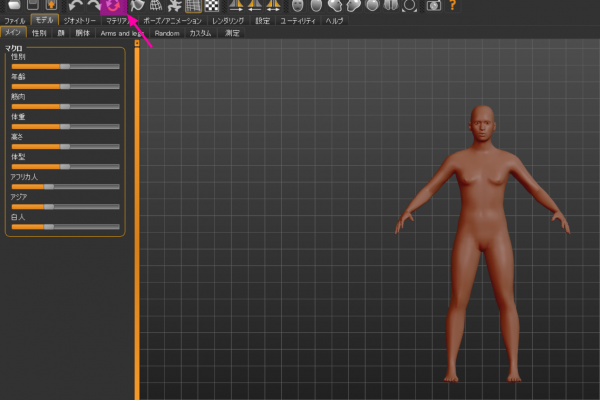The width and height of the screenshot is (600, 400).
Task: Apply symmetry from left to right
Action: pyautogui.click(x=254, y=5)
